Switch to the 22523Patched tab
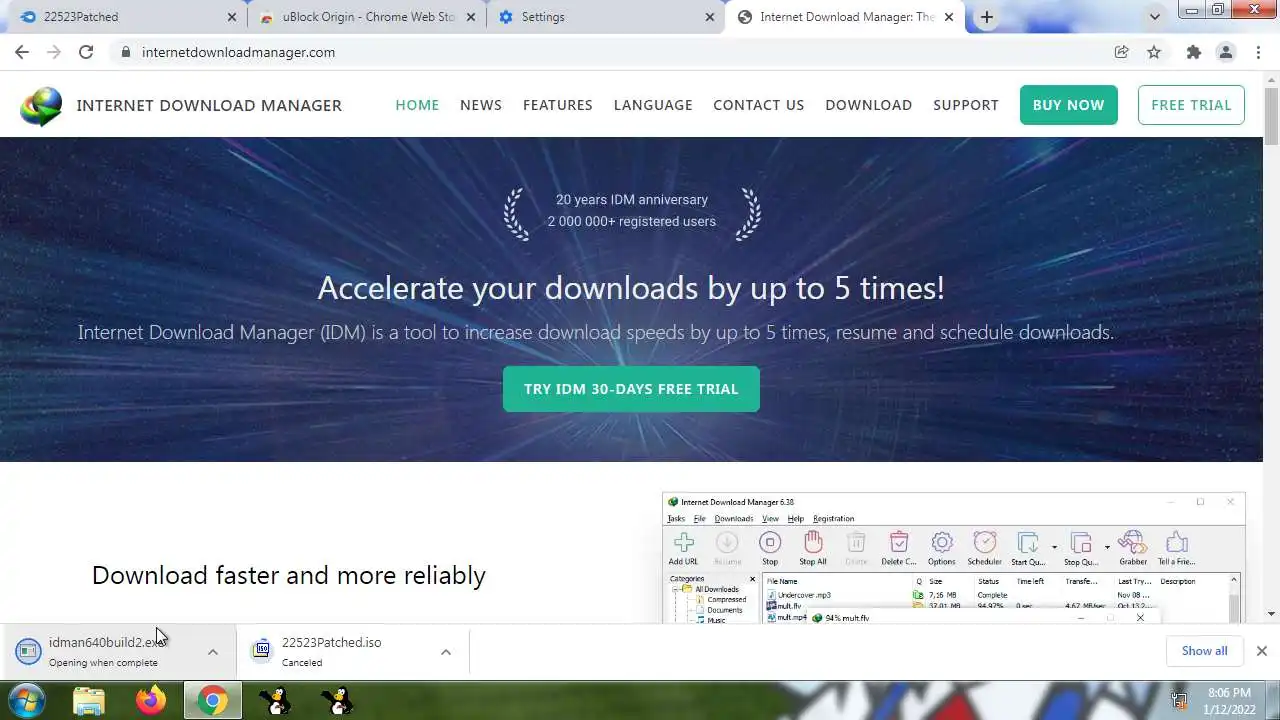Image resolution: width=1280 pixels, height=720 pixels. coord(125,17)
